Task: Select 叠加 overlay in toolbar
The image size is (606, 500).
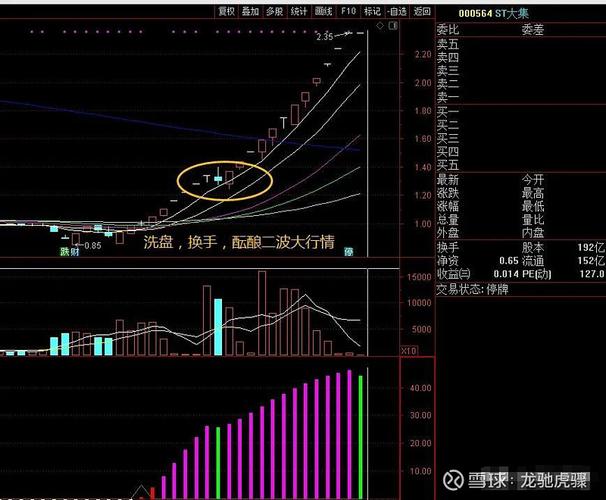Action: (x=250, y=12)
